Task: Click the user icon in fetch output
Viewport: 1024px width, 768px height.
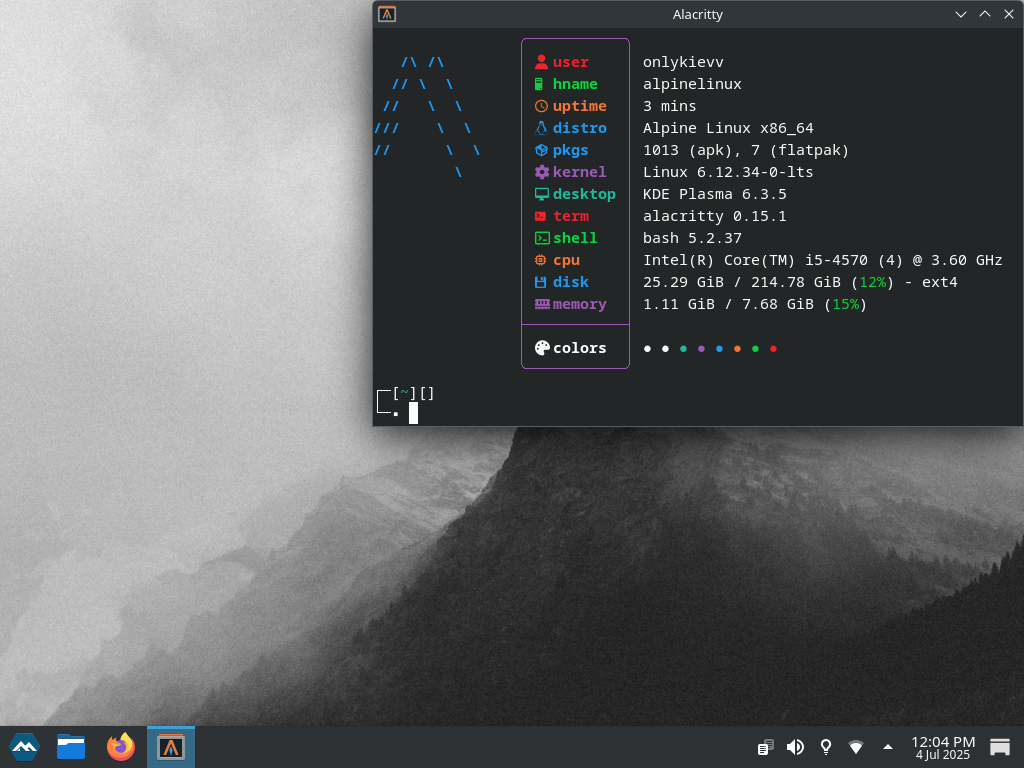Action: 541,62
